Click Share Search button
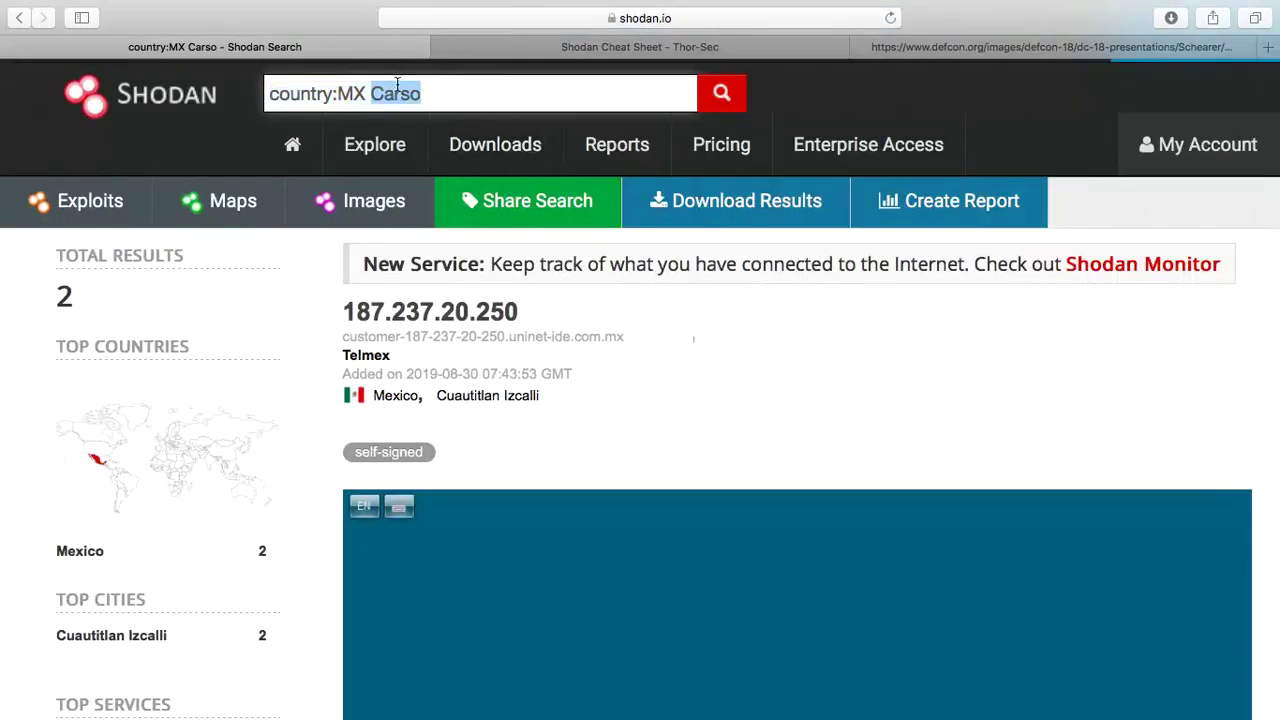 (528, 201)
